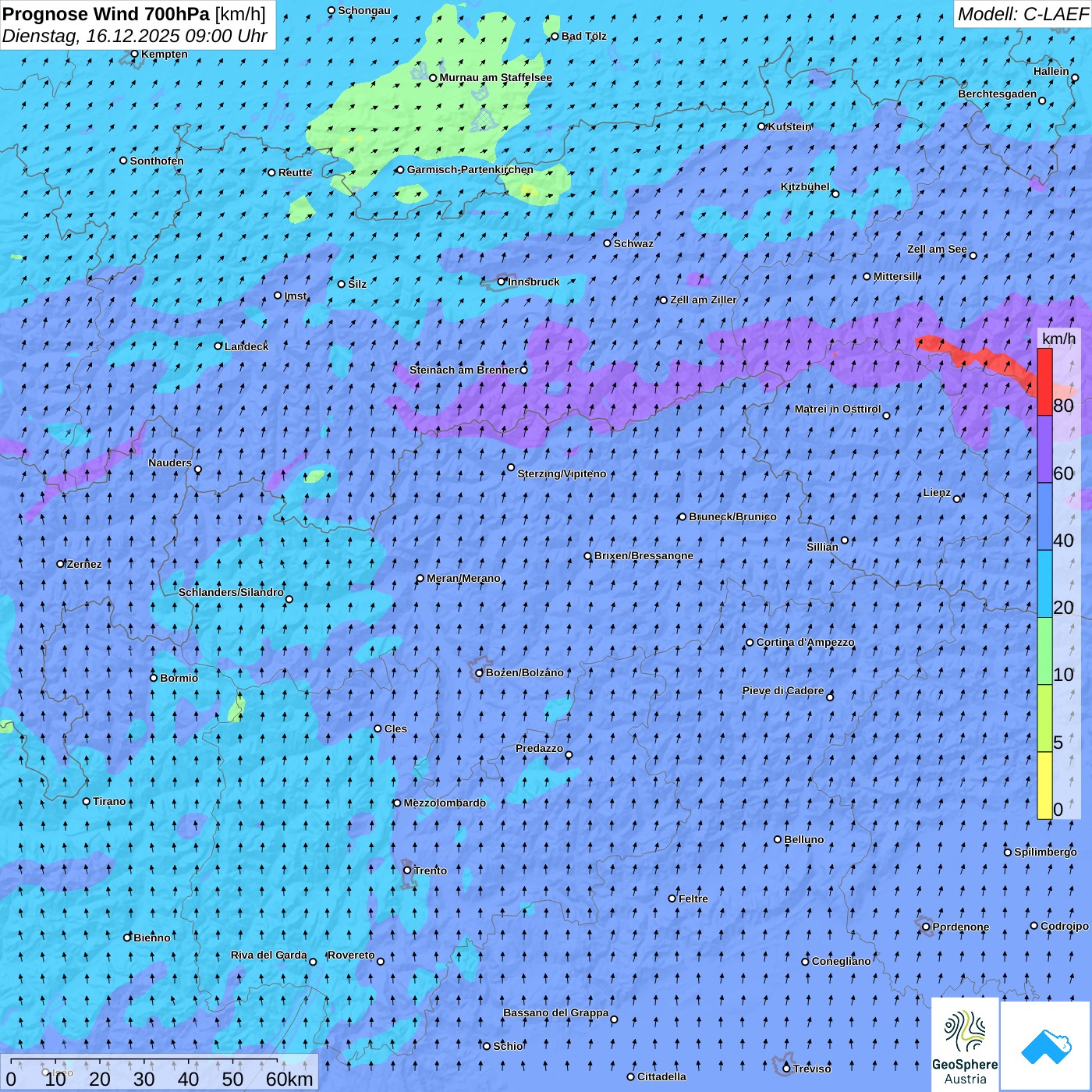Click the Bozen/Bolzano label
Screen dimensions: 1092x1092
(525, 672)
